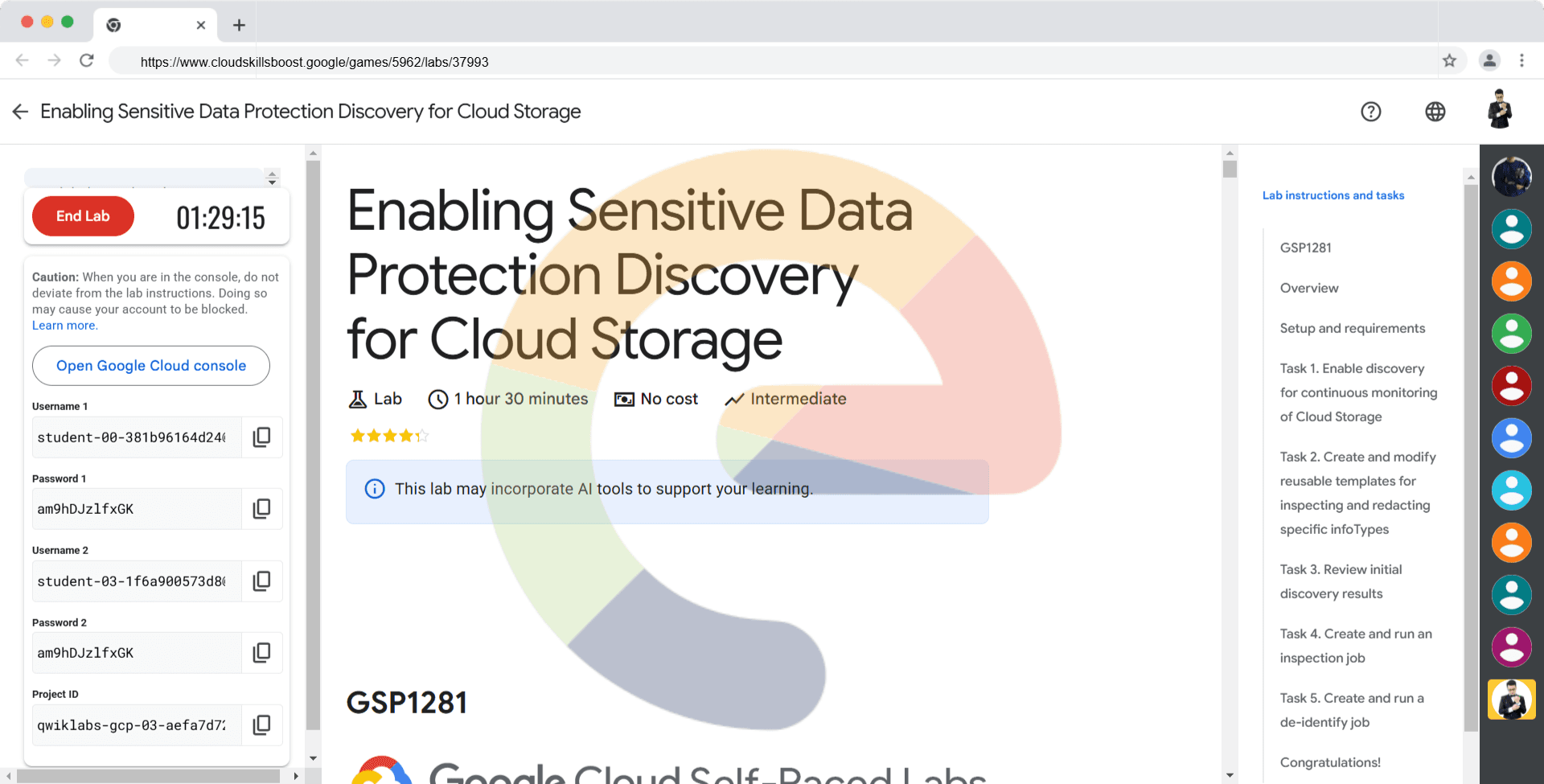Copy the Username 2 value

(x=261, y=581)
